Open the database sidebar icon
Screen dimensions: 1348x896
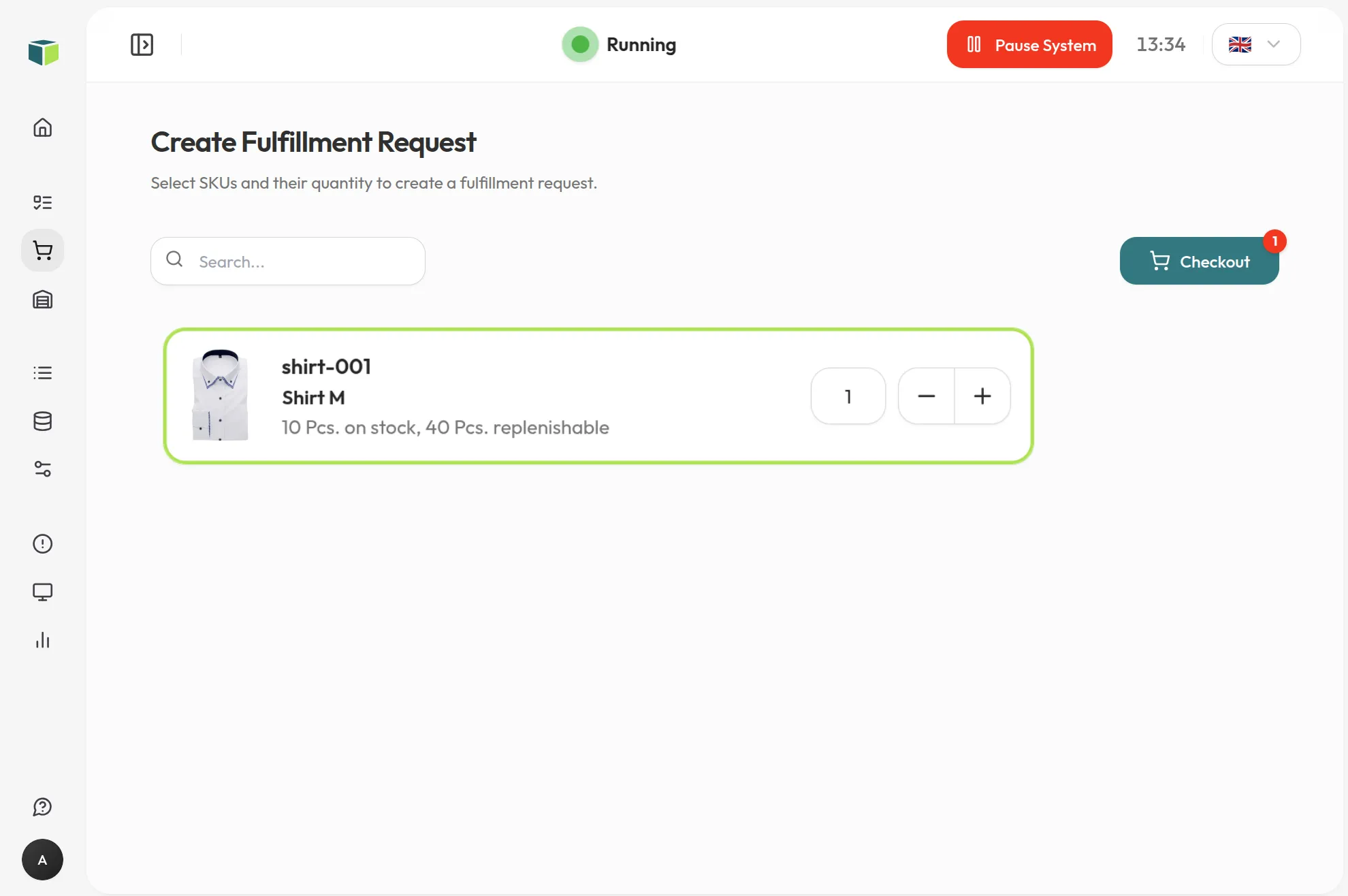click(43, 421)
